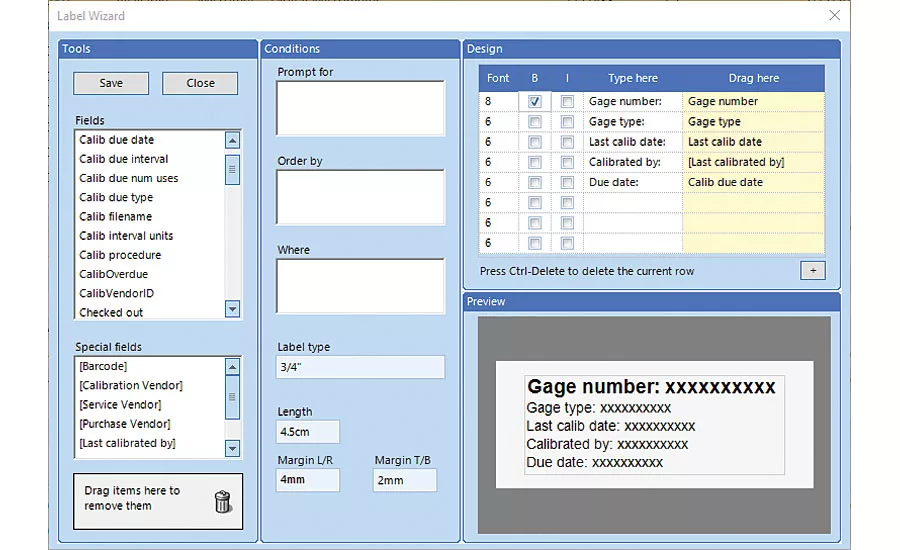This screenshot has height=550, width=900.
Task: Click the yellow 'Last calib date' drag cell
Action: point(753,142)
